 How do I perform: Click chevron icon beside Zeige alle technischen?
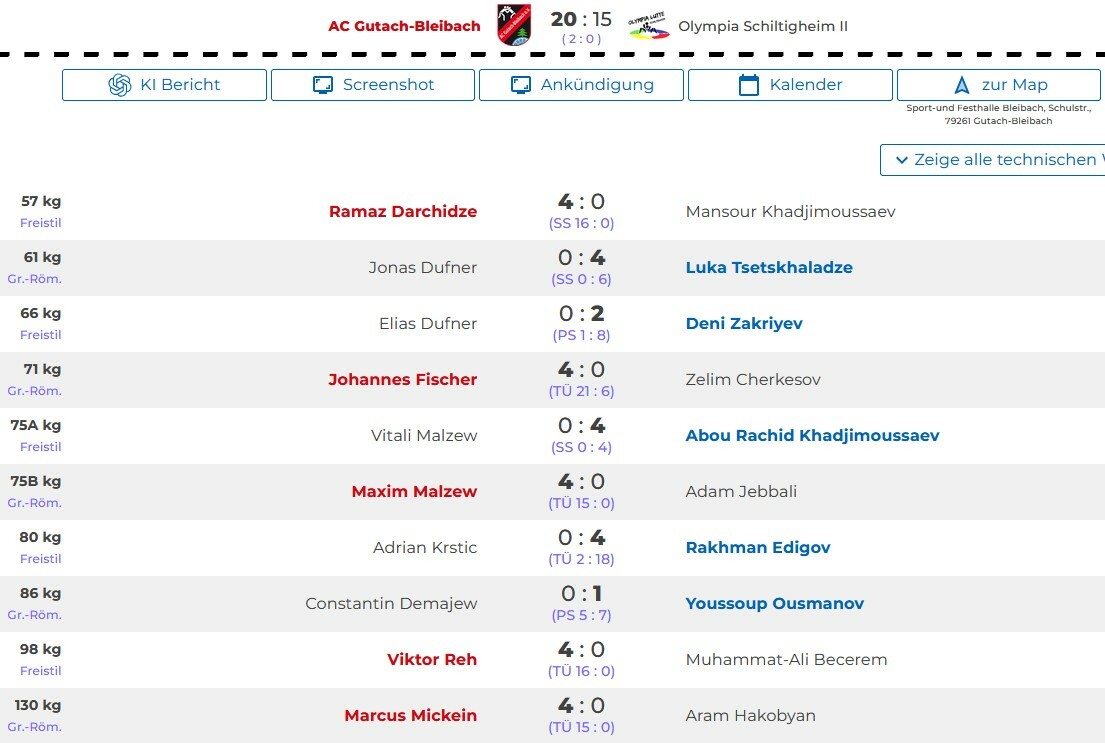click(901, 160)
